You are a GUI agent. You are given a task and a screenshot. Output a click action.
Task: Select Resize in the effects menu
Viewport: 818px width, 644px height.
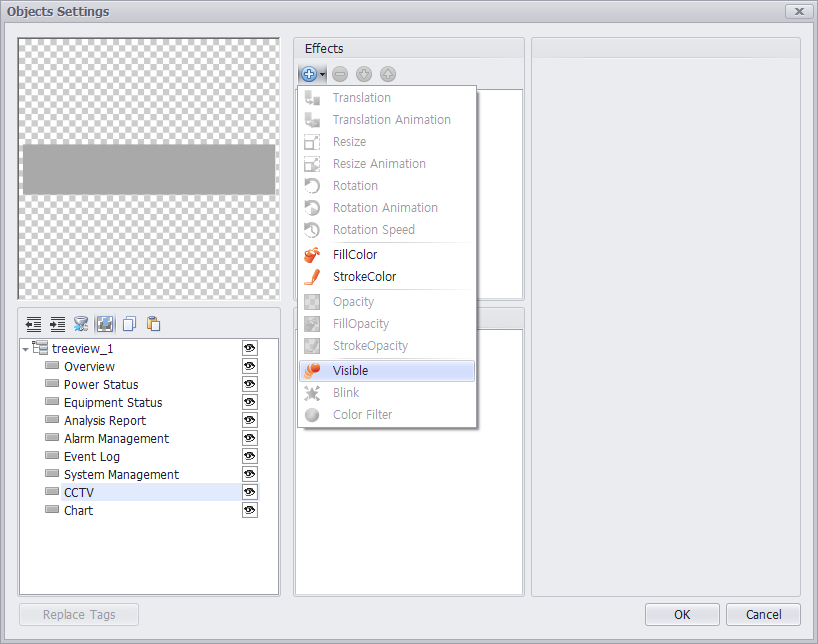click(x=387, y=141)
